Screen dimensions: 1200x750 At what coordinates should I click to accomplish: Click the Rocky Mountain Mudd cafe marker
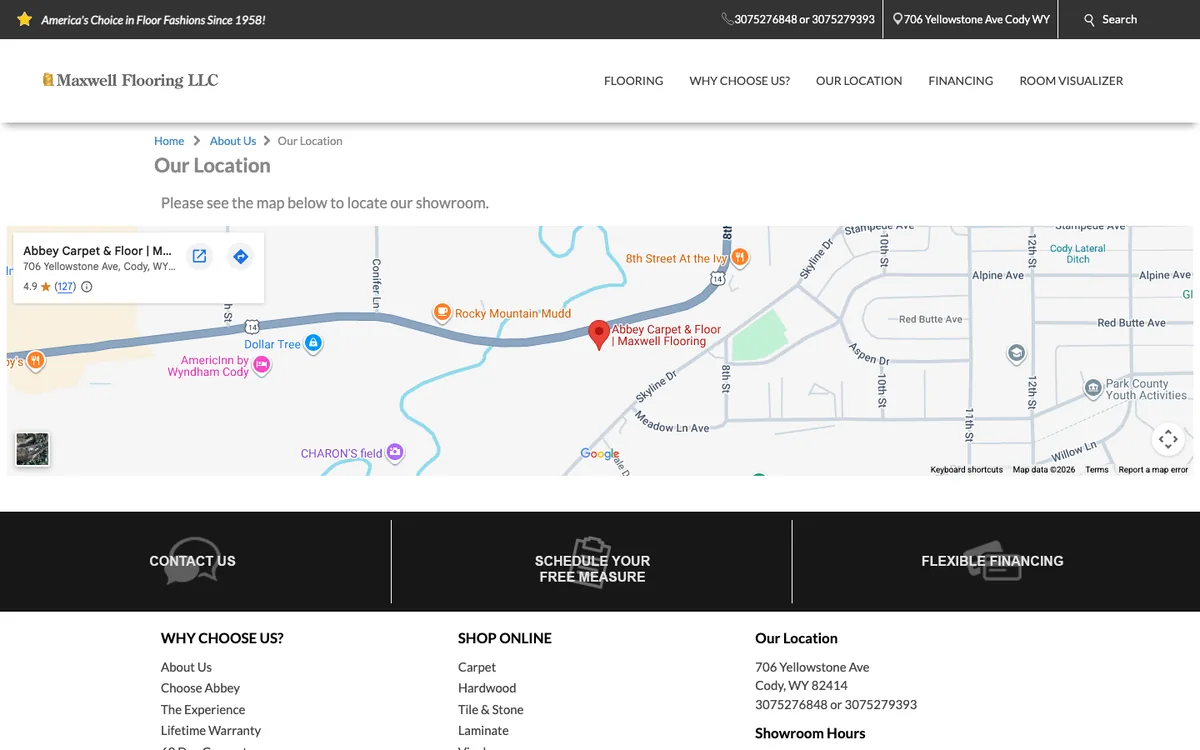click(442, 313)
